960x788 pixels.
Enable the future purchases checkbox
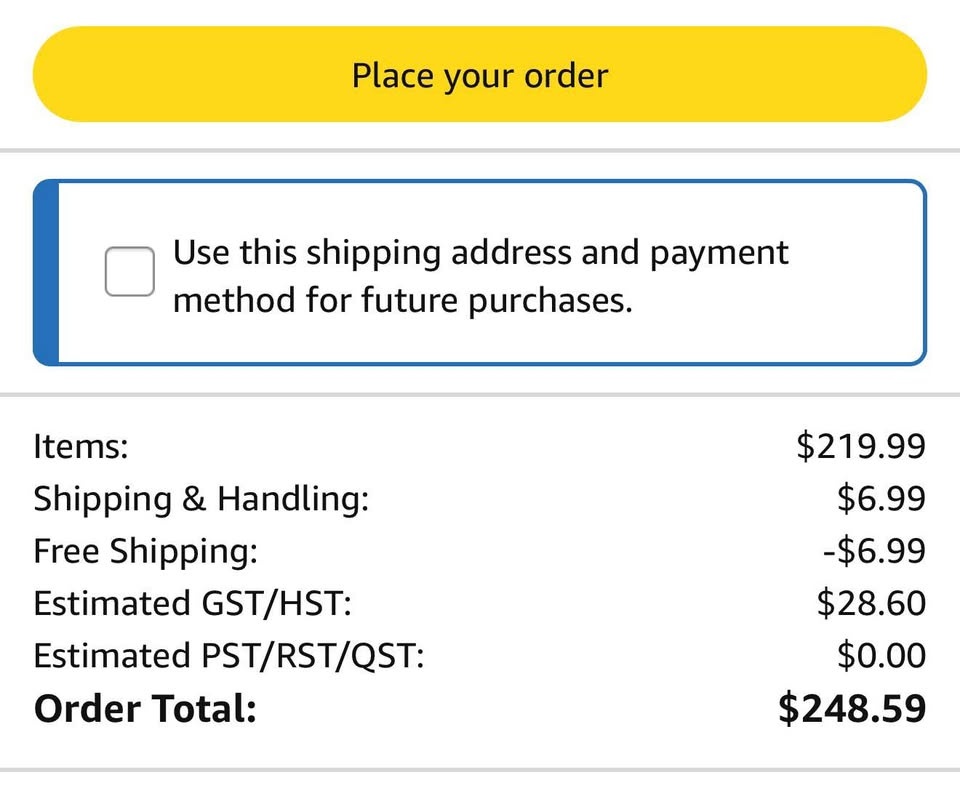[130, 272]
